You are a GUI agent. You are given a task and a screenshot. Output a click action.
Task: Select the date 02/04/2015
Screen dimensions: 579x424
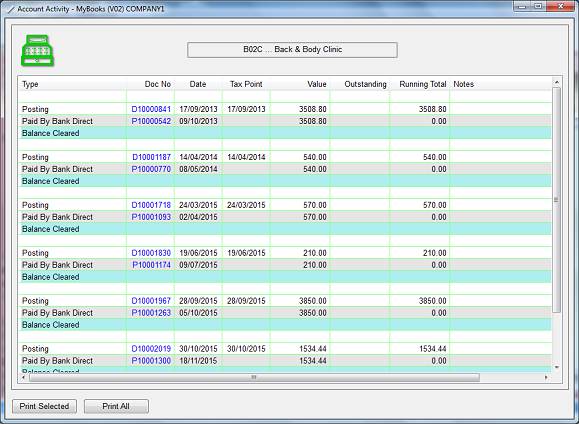pos(198,217)
